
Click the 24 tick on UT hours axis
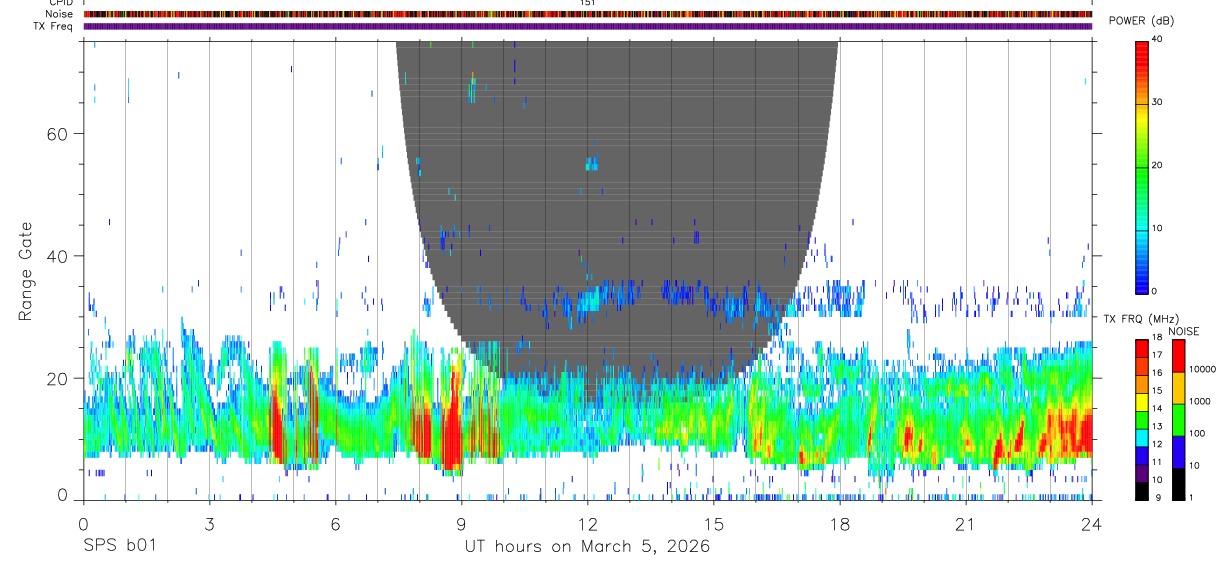(x=1092, y=524)
